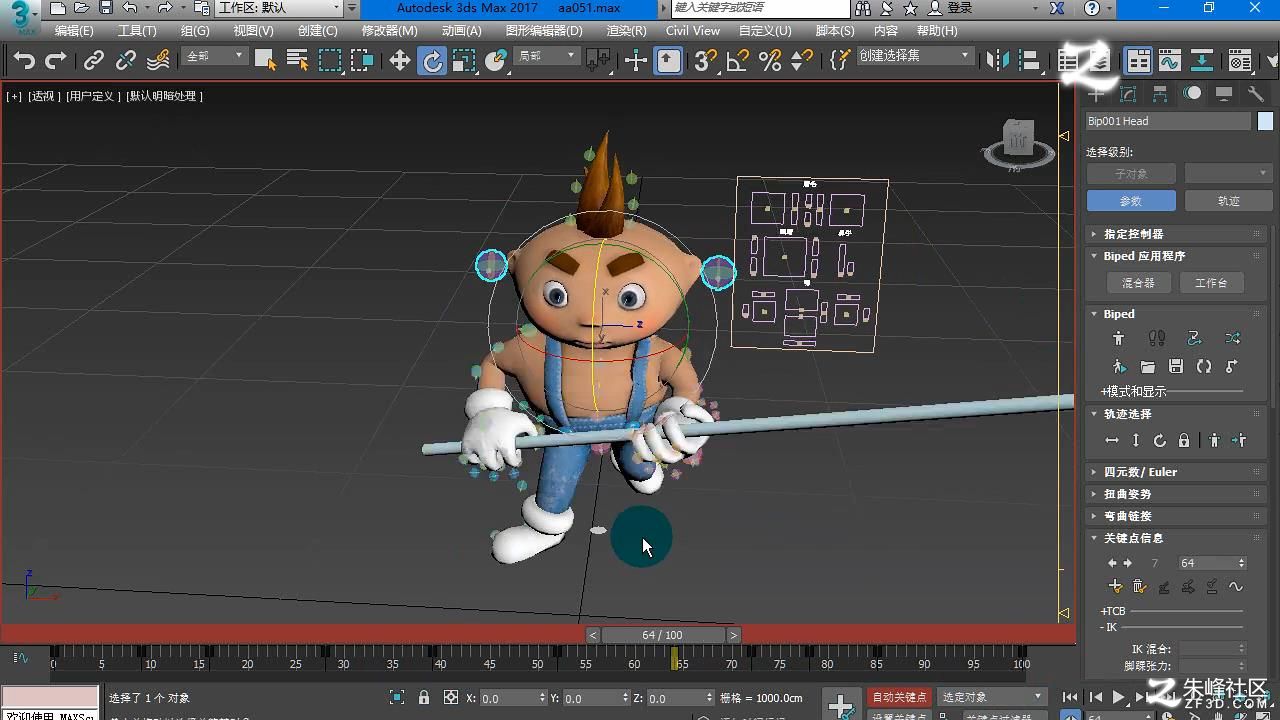Toggle Lock COM Keying in Track Selection
The image size is (1280, 720).
pyautogui.click(x=1184, y=441)
